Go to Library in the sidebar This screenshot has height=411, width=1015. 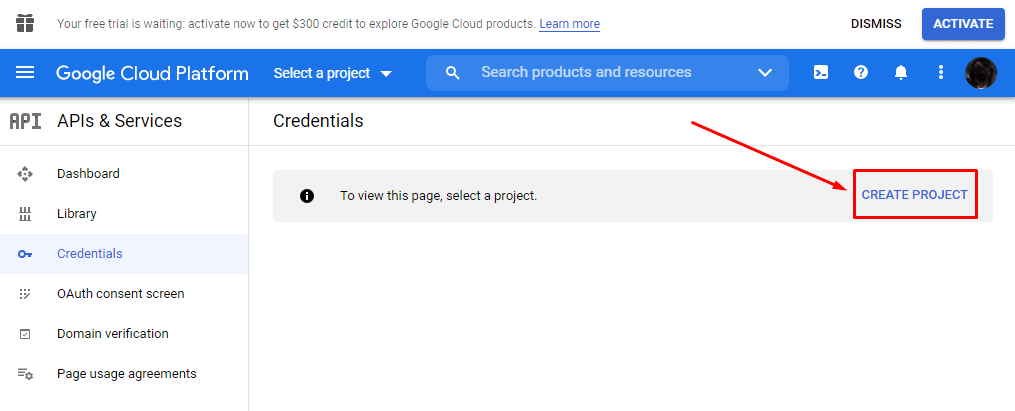tap(77, 214)
